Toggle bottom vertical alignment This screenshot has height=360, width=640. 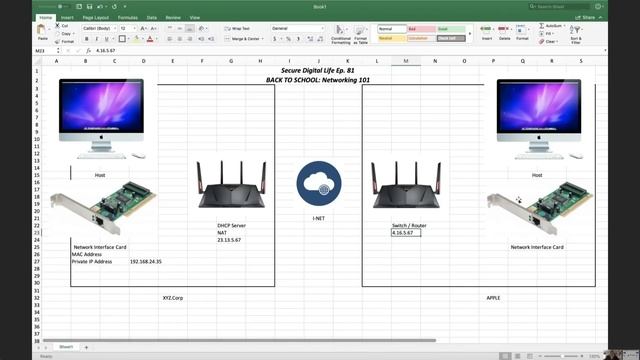(x=189, y=29)
